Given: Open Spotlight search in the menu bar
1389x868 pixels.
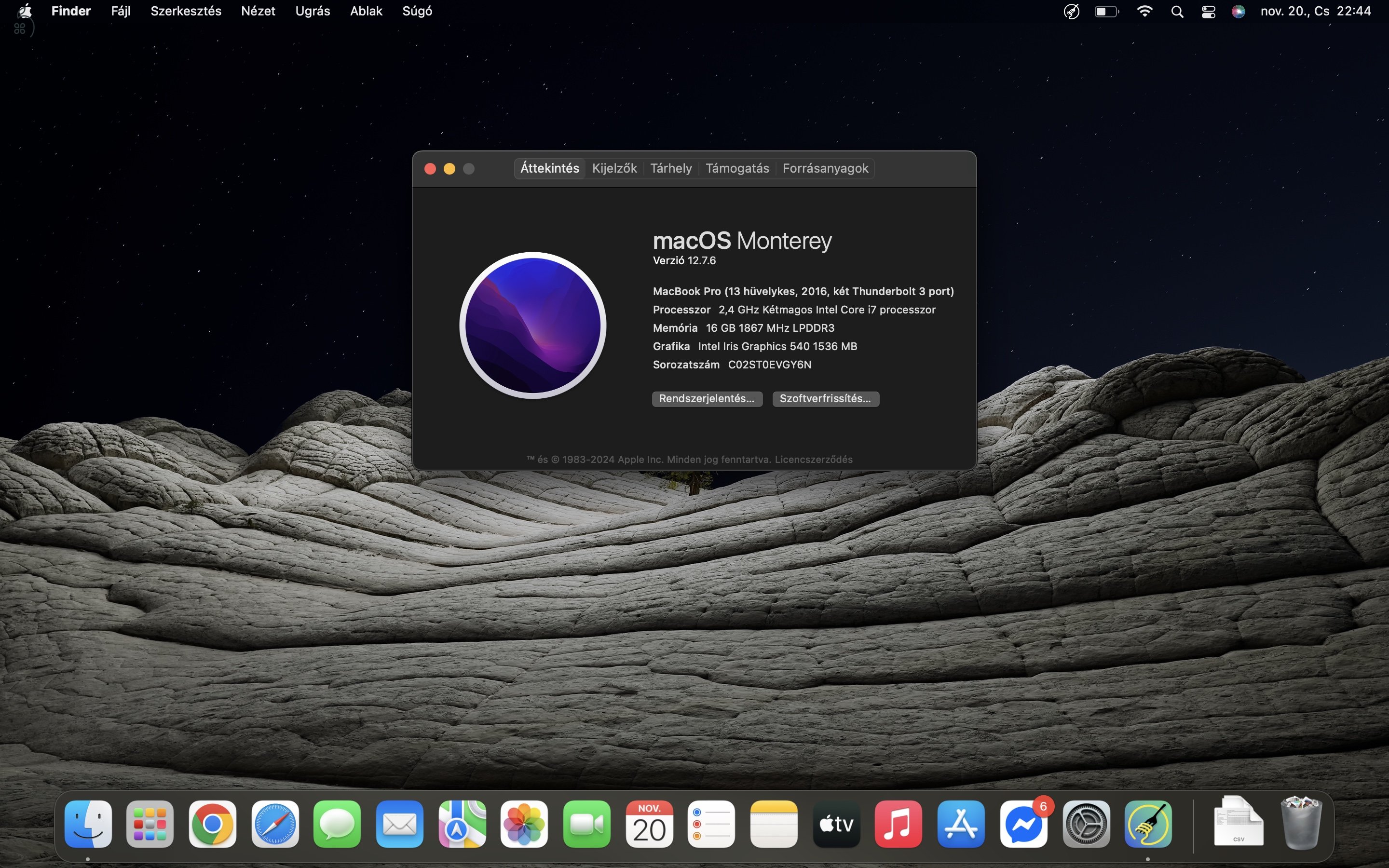Looking at the screenshot, I should pyautogui.click(x=1177, y=11).
